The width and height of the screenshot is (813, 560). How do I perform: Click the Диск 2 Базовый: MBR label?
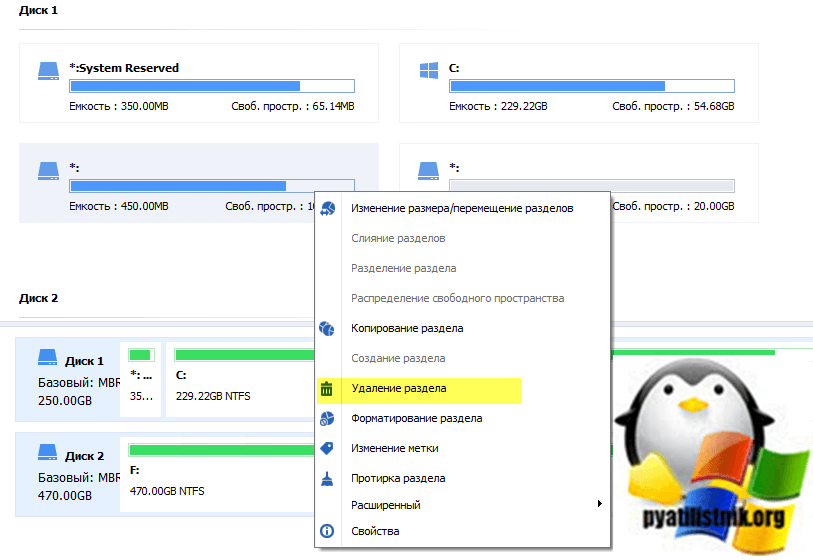(79, 478)
